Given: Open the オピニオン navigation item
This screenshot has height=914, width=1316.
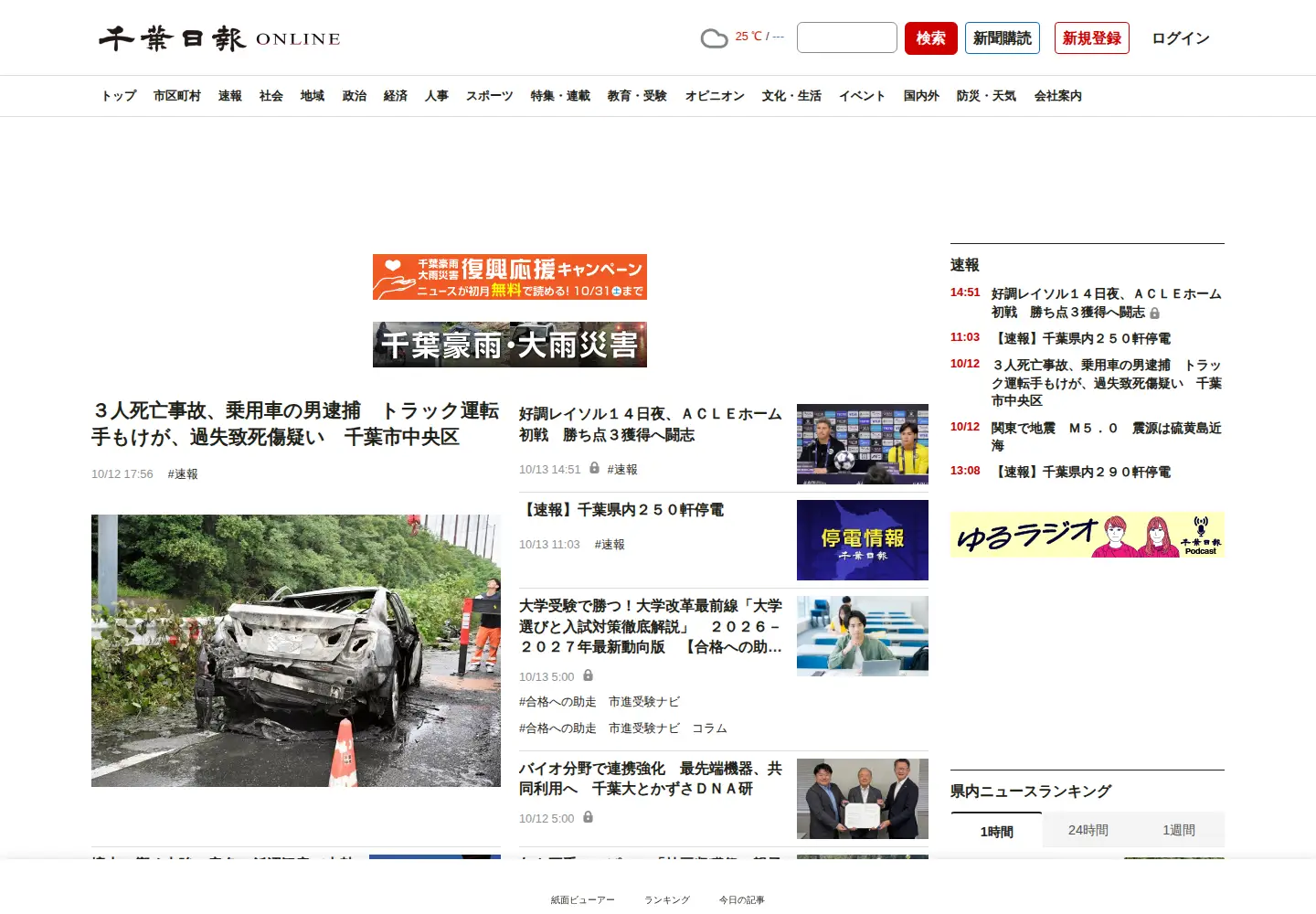Looking at the screenshot, I should [715, 96].
